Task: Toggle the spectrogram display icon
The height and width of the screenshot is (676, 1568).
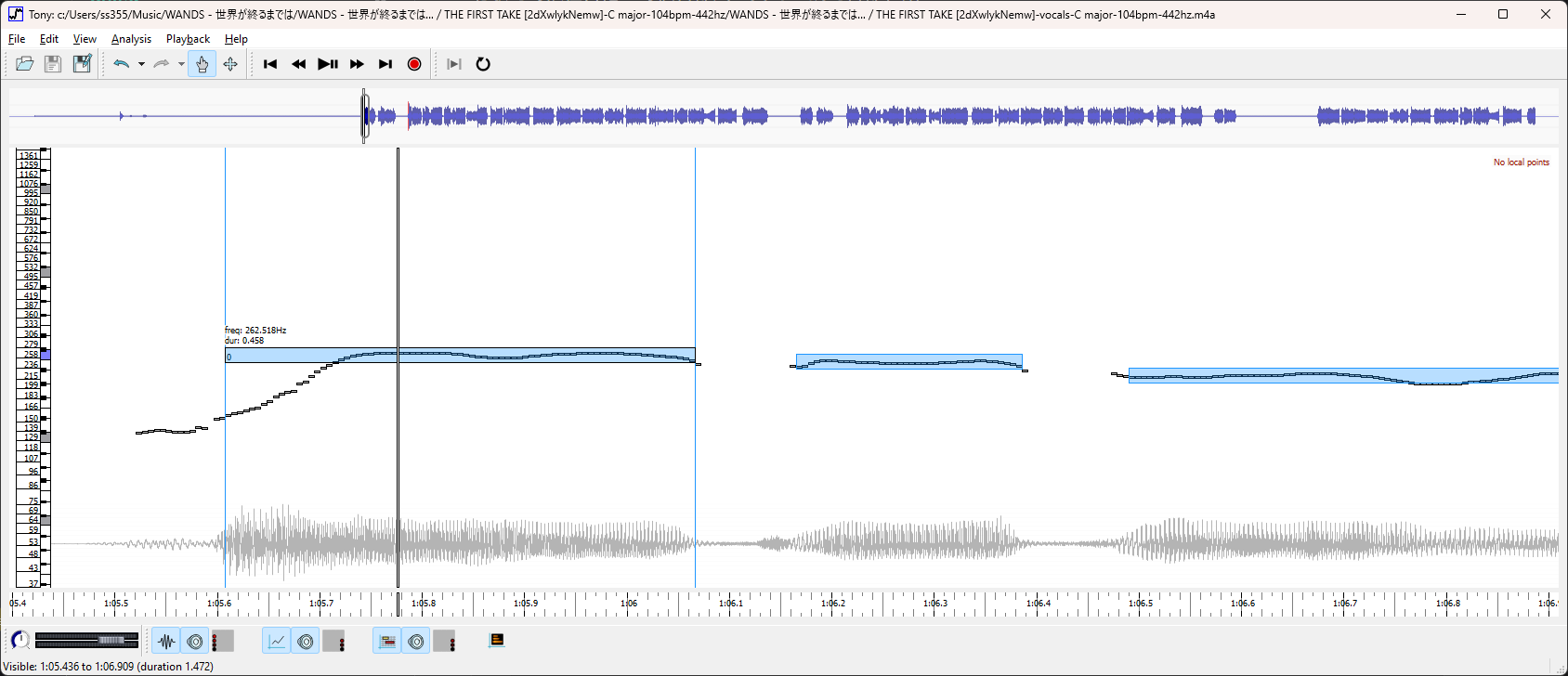Action: click(x=497, y=640)
